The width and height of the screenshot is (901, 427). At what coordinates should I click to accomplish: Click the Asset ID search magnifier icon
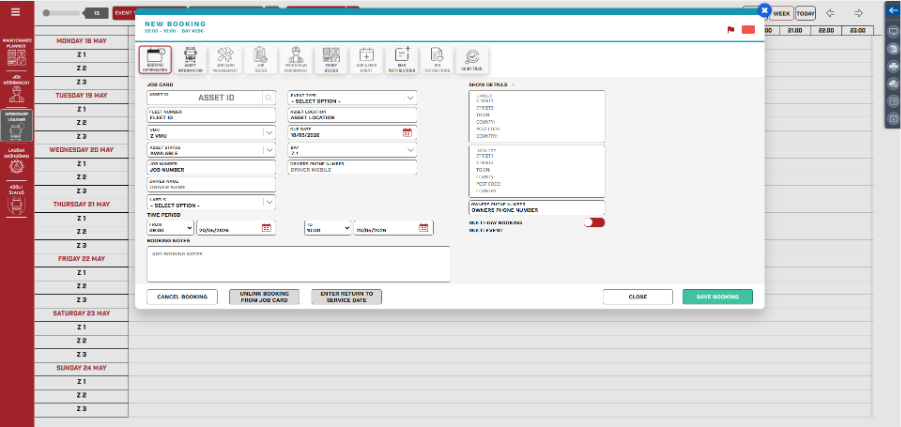pyautogui.click(x=268, y=98)
